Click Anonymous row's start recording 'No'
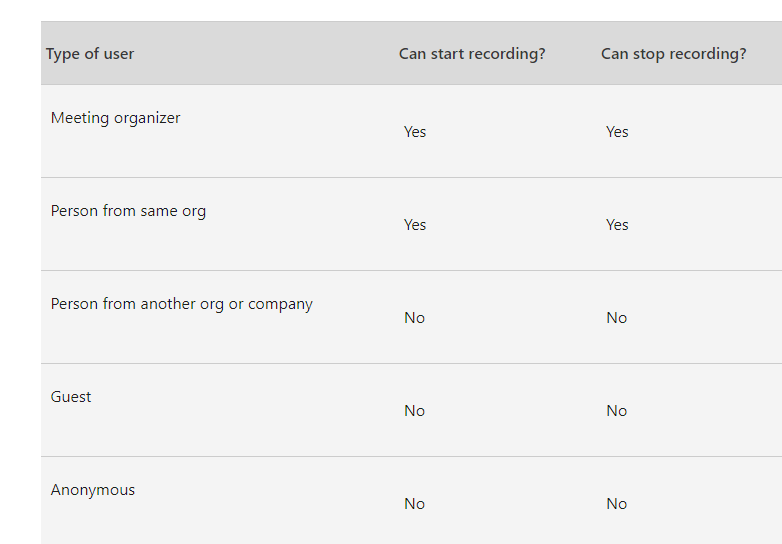The height and width of the screenshot is (544, 782). 414,504
